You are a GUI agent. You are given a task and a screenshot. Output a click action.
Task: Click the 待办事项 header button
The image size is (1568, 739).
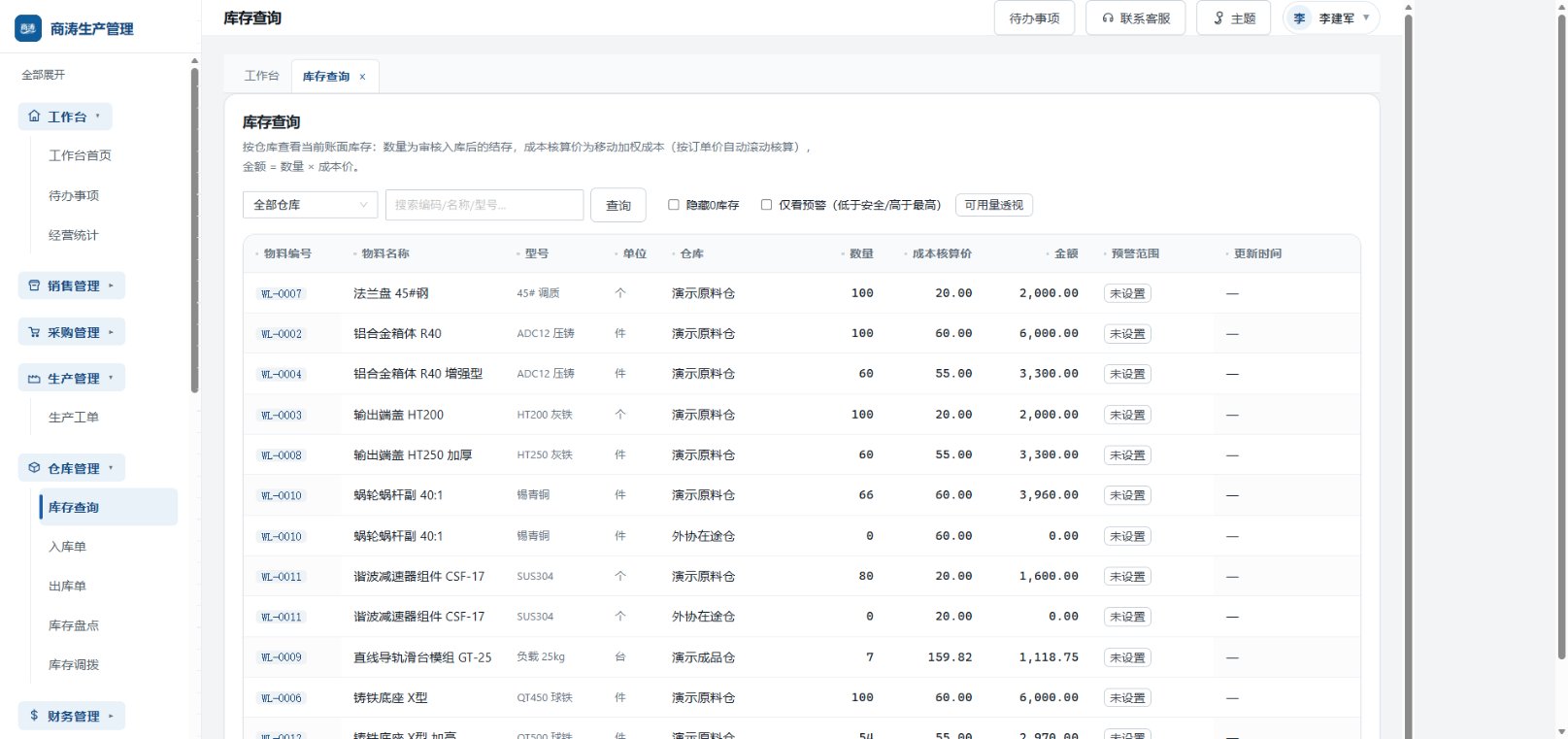click(1034, 18)
